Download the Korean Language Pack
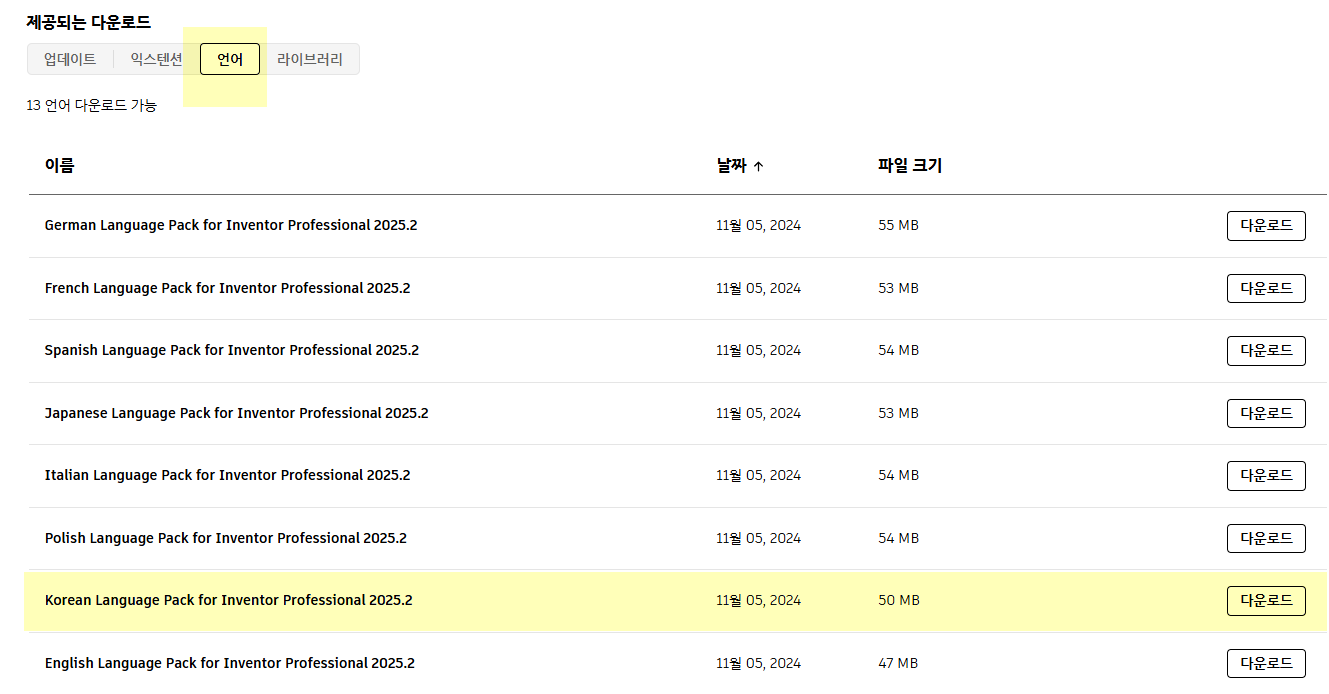This screenshot has height=694, width=1329. pyautogui.click(x=1266, y=601)
